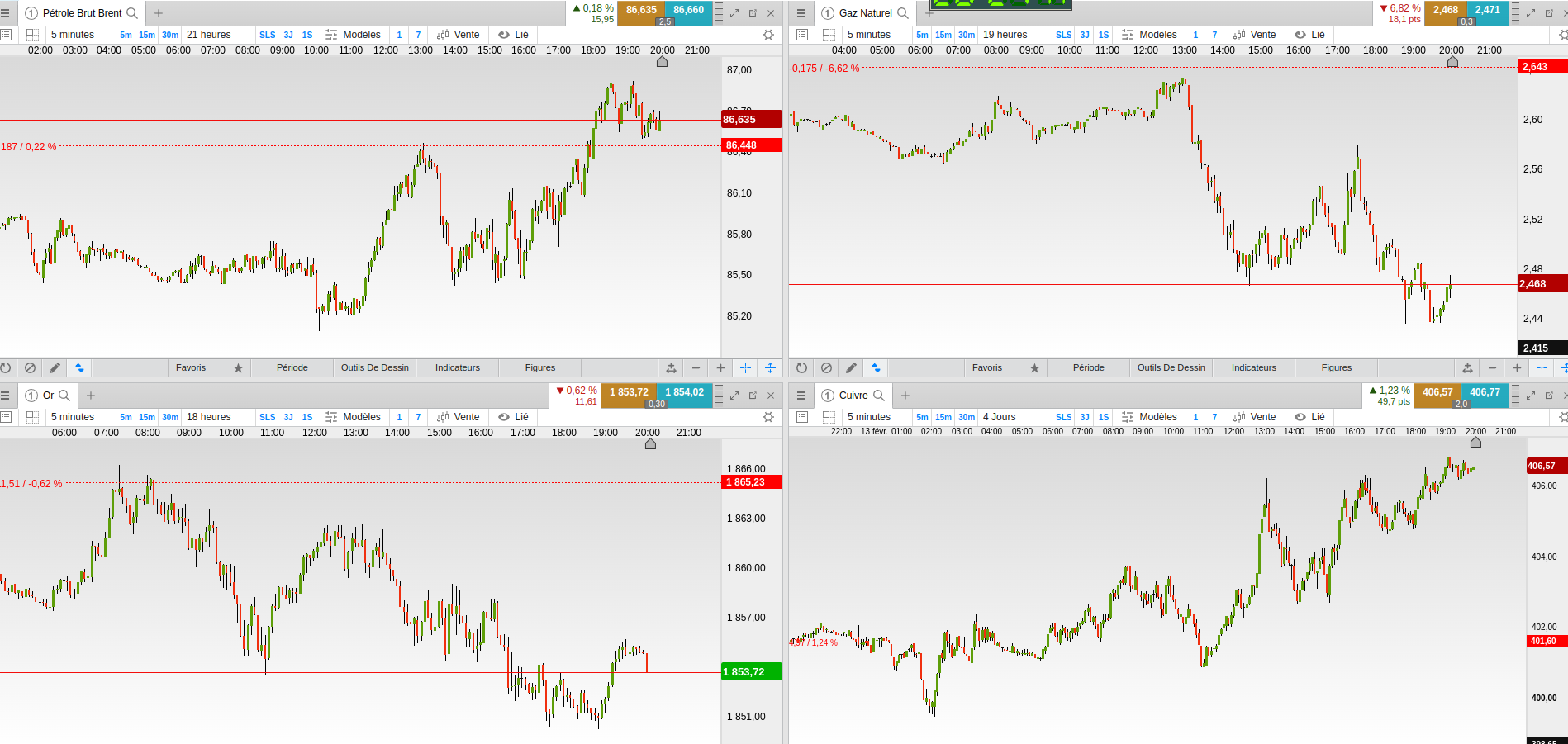This screenshot has width=1568, height=744.
Task: Open Période tab under the Gaz Naturel chart
Action: [1089, 368]
